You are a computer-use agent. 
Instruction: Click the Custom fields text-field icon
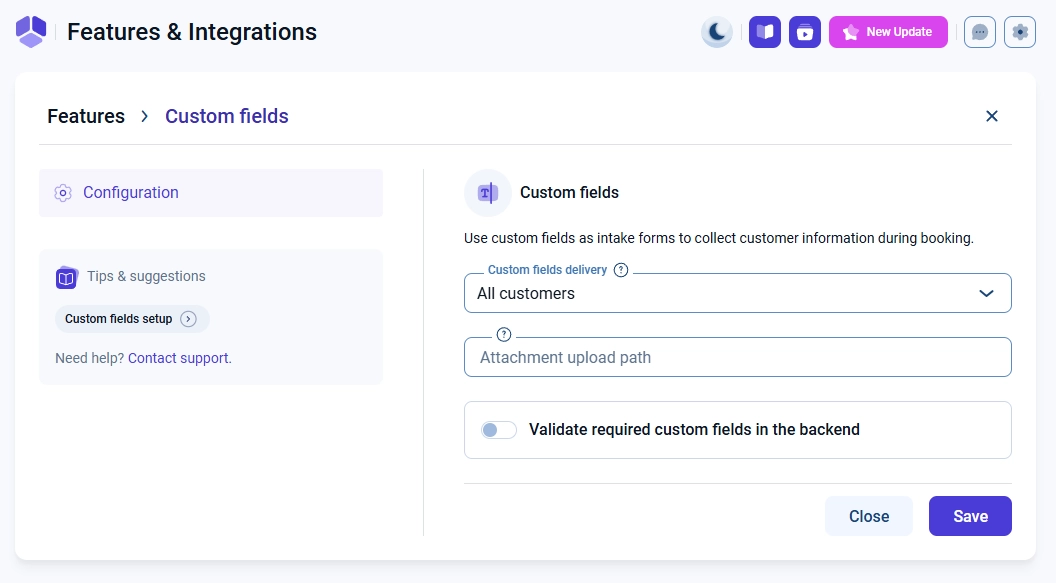[x=488, y=193]
